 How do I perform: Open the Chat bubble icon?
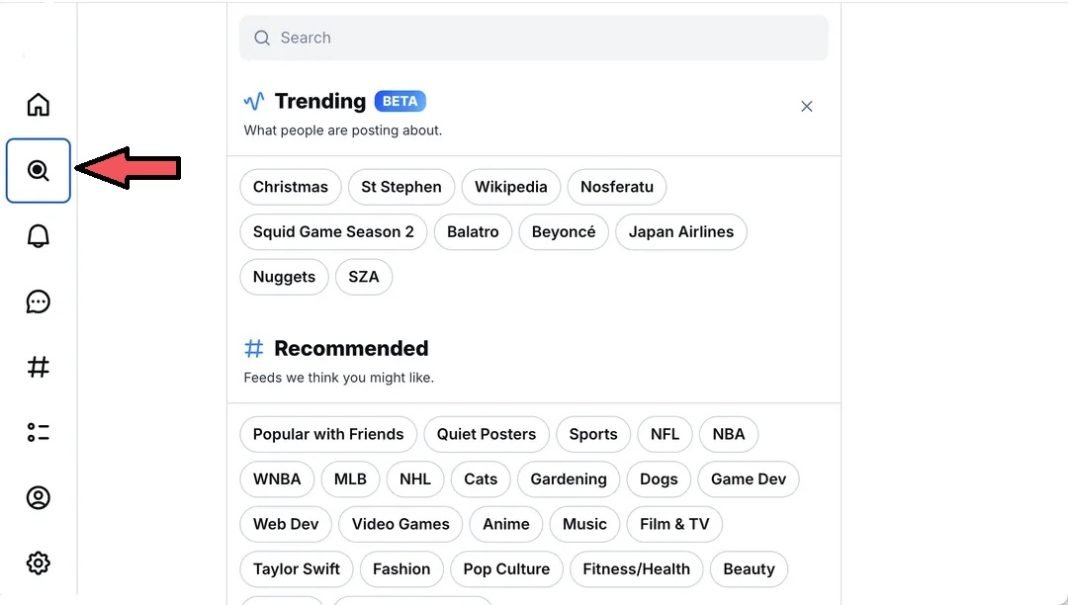click(x=38, y=301)
